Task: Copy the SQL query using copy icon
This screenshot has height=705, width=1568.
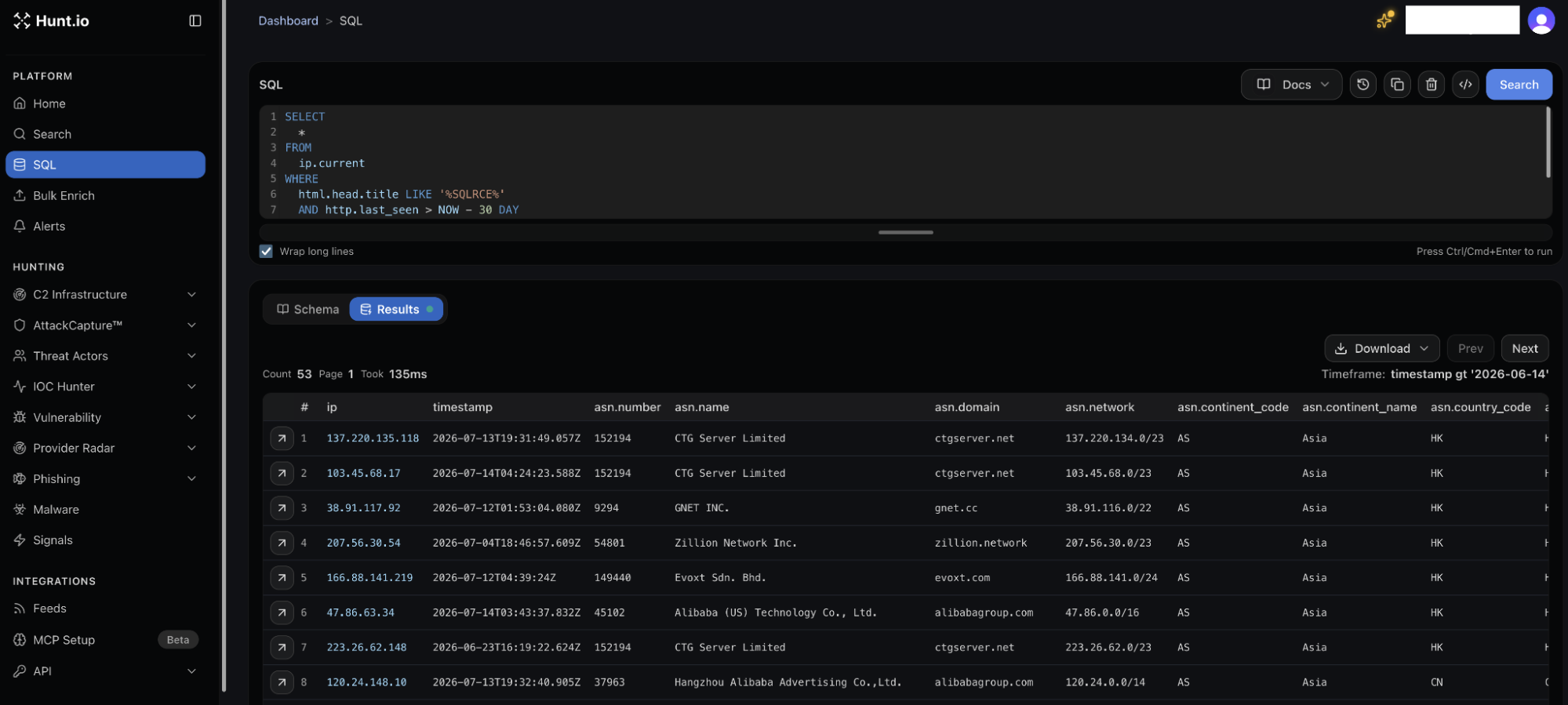Action: point(1397,85)
